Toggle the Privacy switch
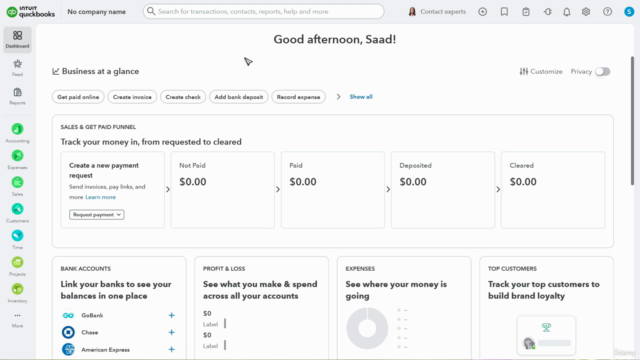 point(602,71)
